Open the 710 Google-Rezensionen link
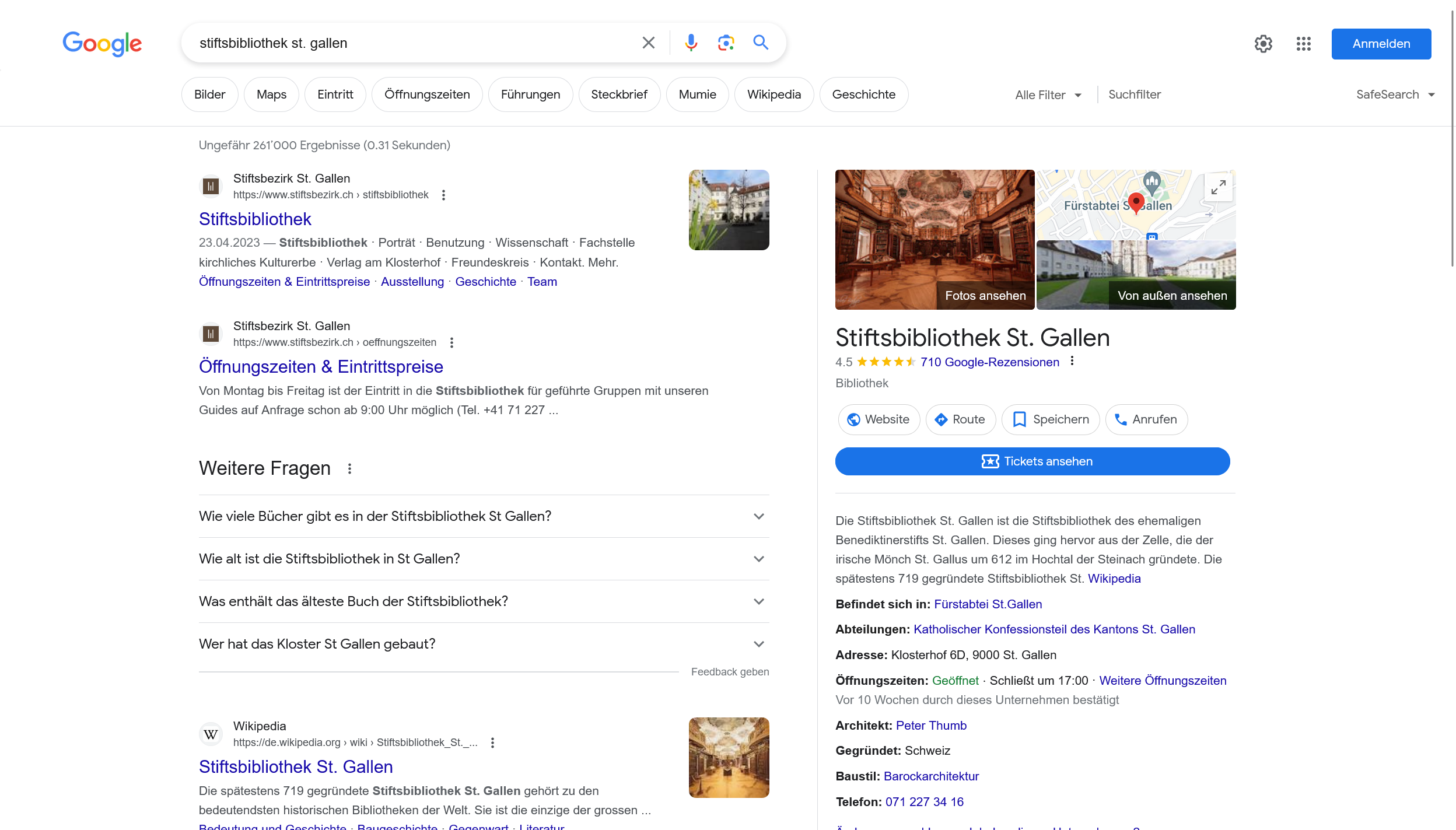Viewport: 1456px width, 830px height. (989, 362)
